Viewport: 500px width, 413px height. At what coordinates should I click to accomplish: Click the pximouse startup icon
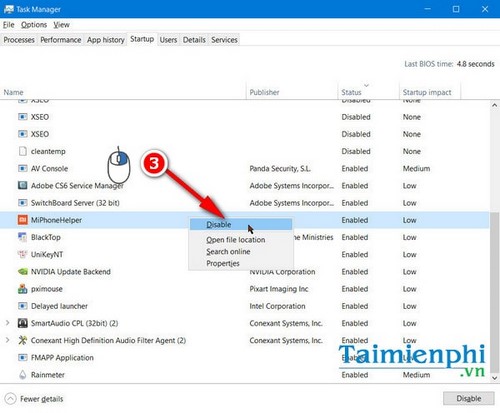22,289
